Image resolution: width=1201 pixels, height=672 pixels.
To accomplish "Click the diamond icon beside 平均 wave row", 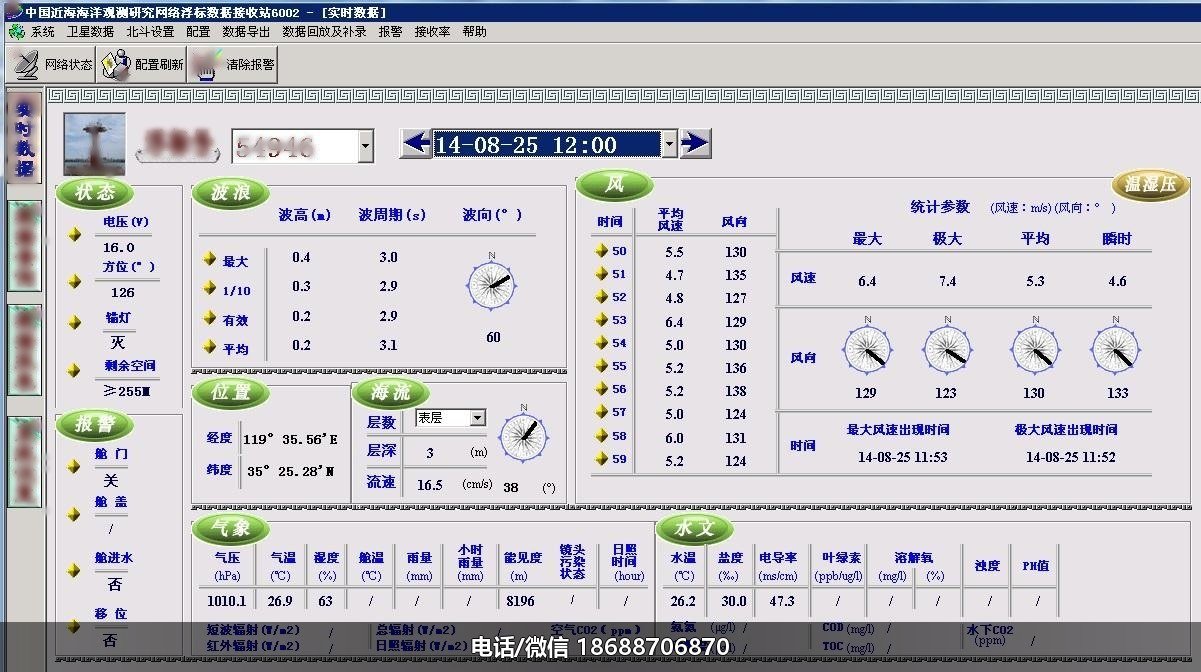I will 209,346.
